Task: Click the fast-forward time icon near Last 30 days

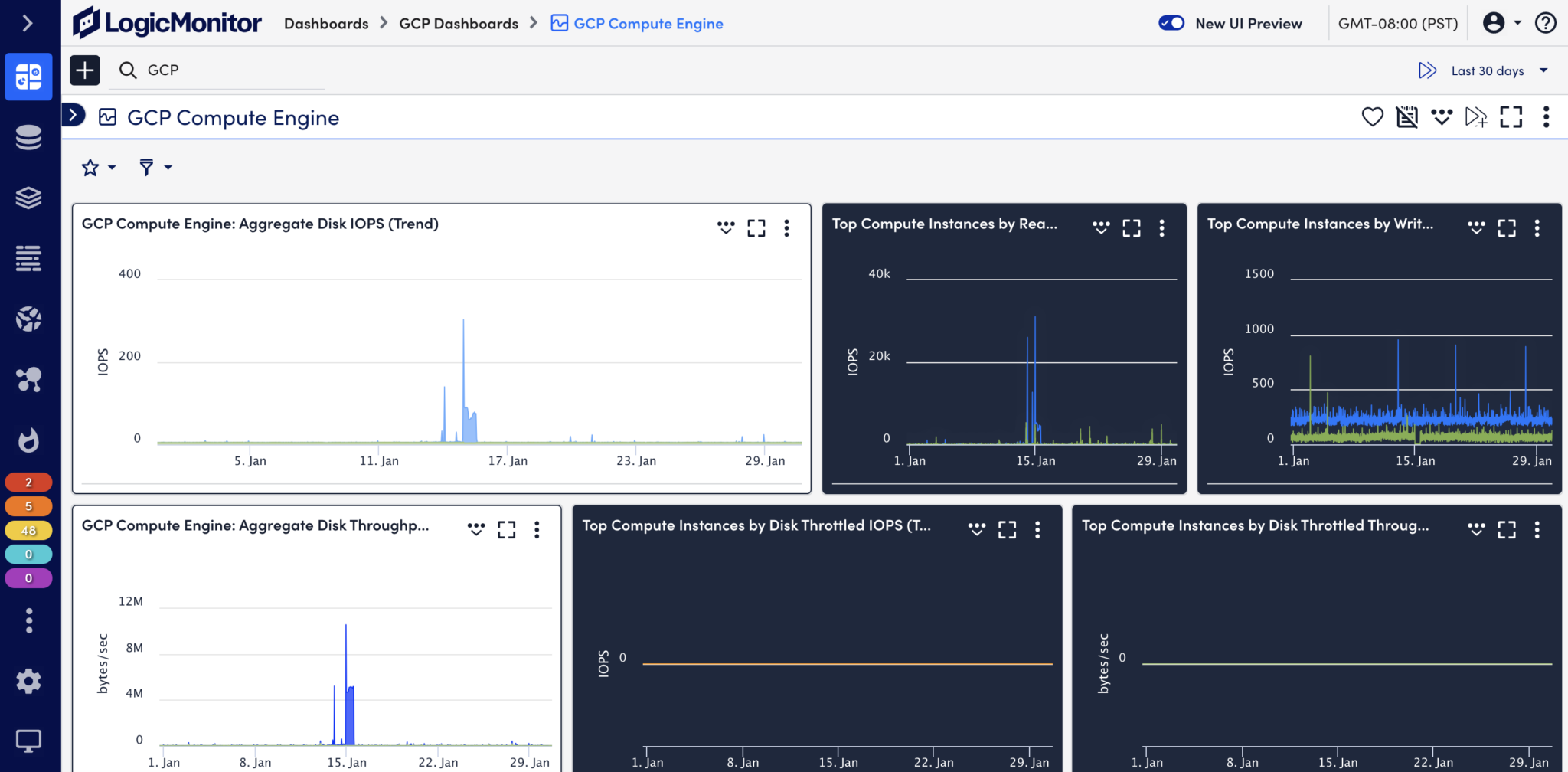Action: click(x=1428, y=70)
